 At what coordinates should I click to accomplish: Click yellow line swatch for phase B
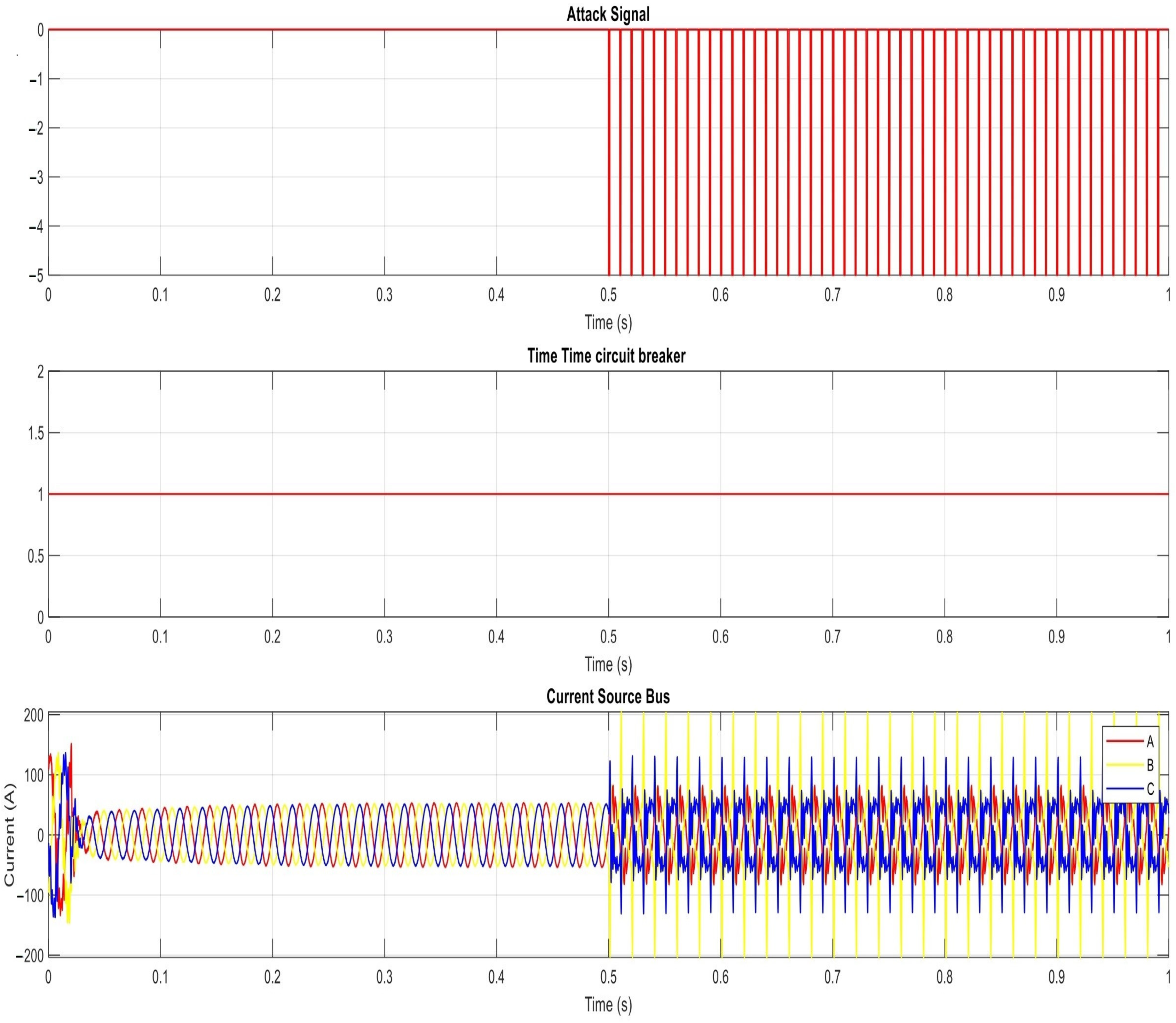pos(1125,765)
